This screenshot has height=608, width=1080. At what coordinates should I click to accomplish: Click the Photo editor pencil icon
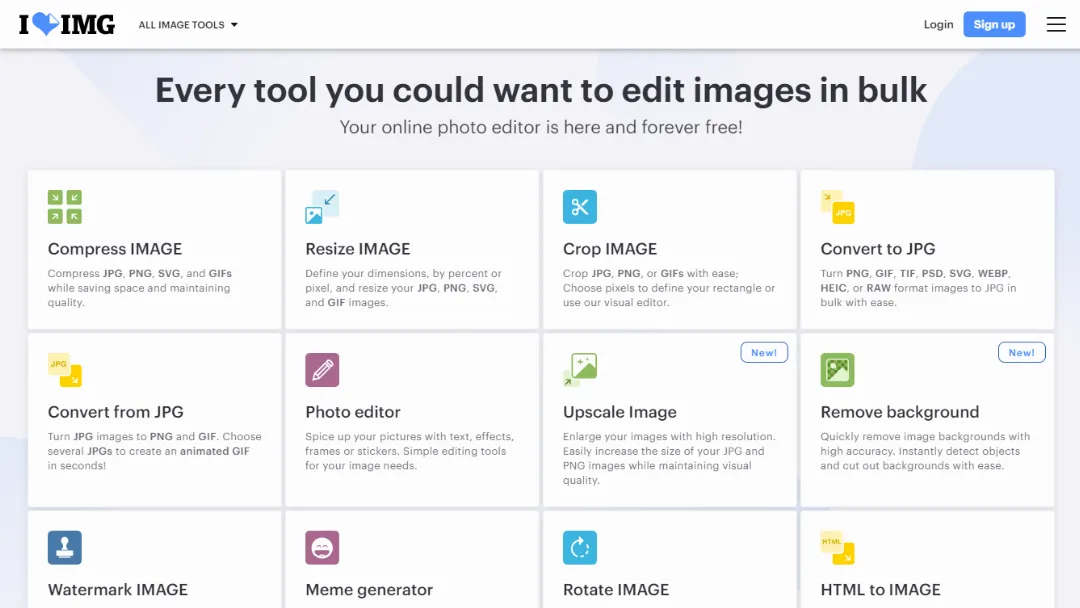tap(322, 370)
